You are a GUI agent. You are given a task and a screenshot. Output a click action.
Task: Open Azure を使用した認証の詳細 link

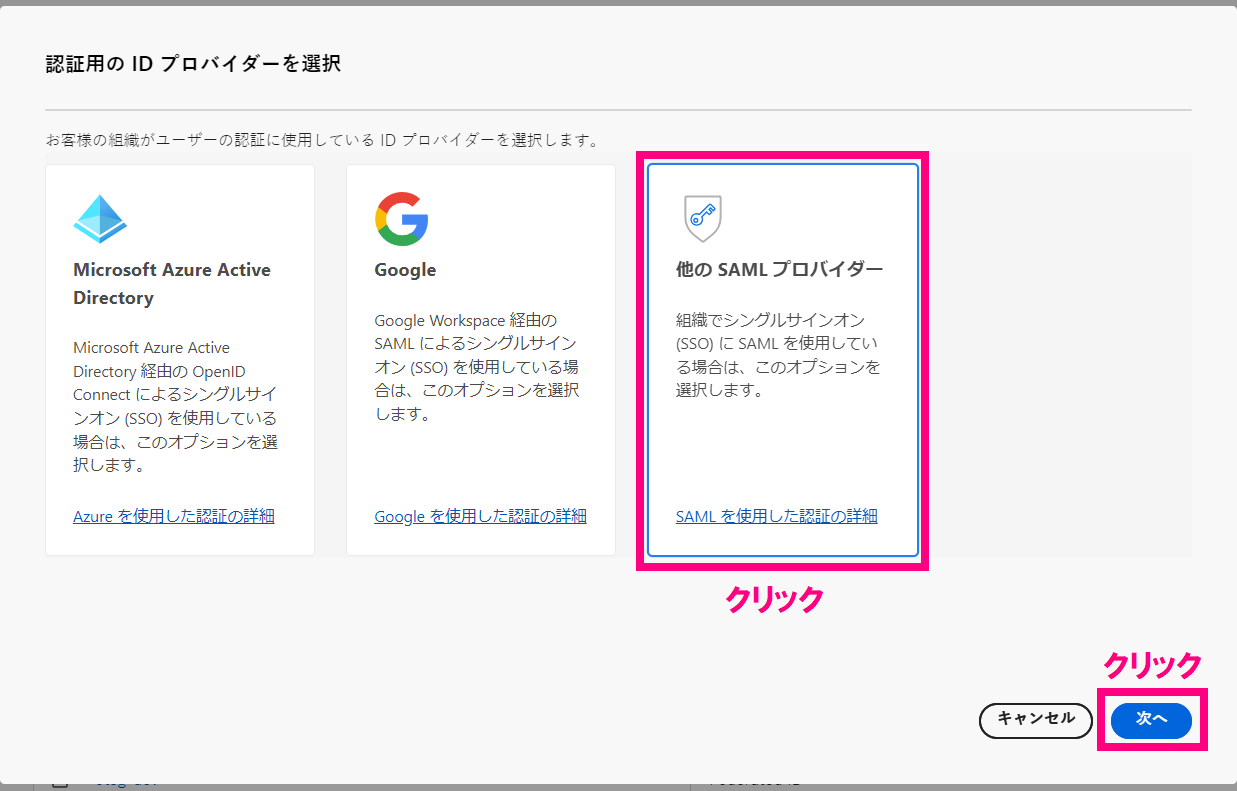pos(174,516)
